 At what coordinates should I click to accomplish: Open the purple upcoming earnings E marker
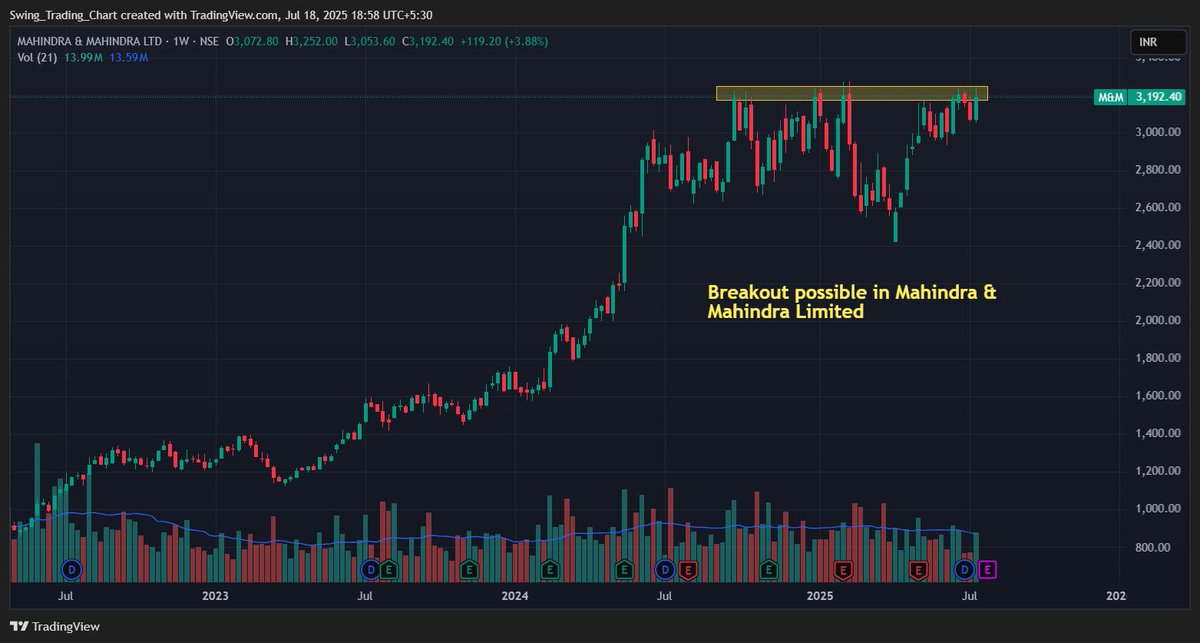click(988, 569)
